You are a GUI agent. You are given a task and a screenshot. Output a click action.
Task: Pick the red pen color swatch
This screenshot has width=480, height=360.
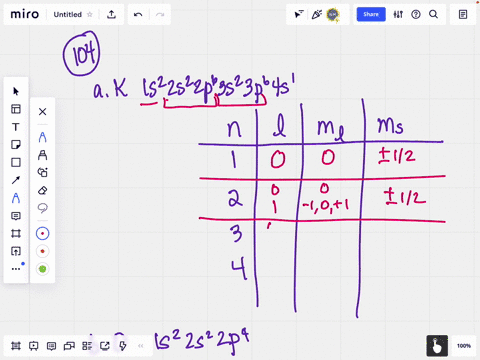click(42, 251)
